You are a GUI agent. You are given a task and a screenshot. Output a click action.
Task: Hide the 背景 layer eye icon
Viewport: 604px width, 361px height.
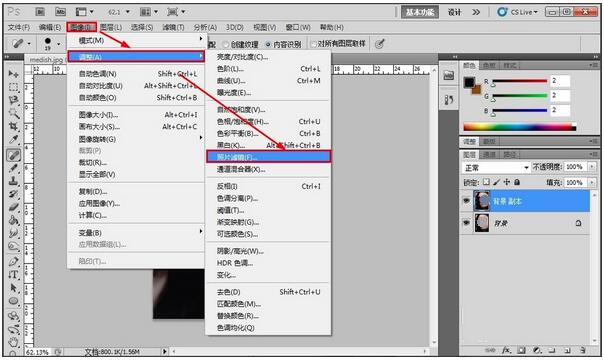click(x=466, y=223)
